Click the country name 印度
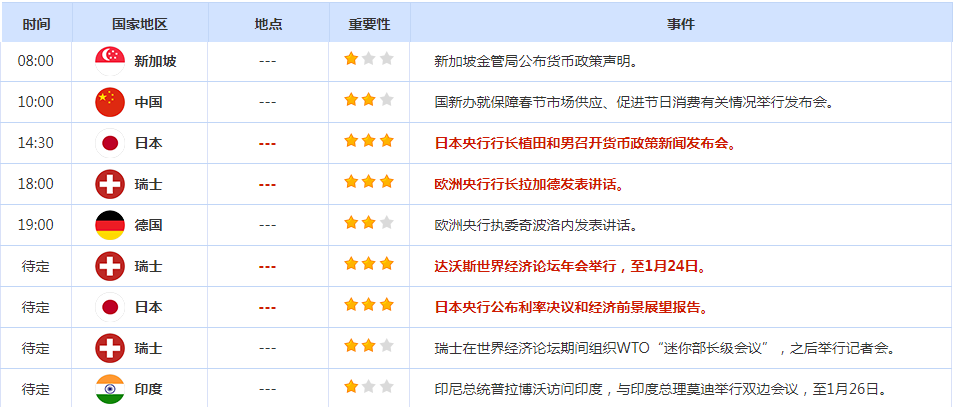 (149, 389)
